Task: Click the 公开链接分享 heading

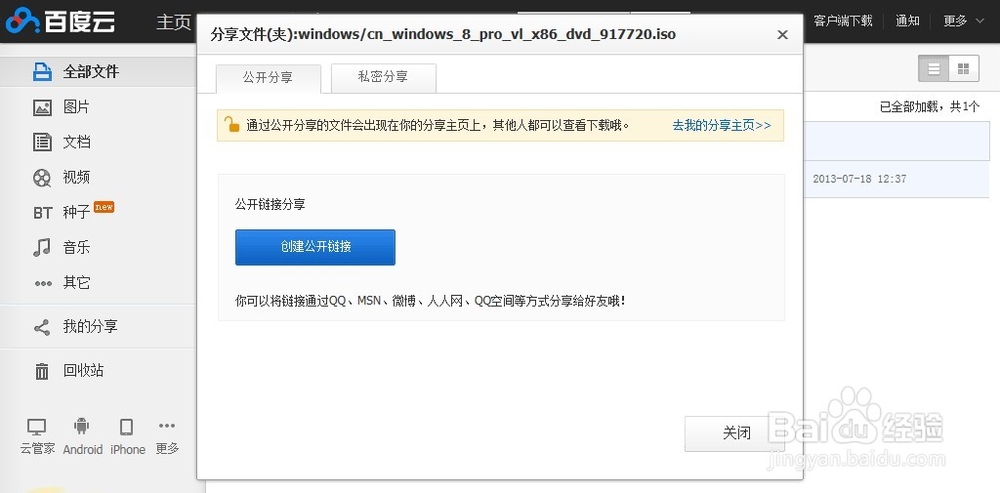Action: click(x=270, y=205)
